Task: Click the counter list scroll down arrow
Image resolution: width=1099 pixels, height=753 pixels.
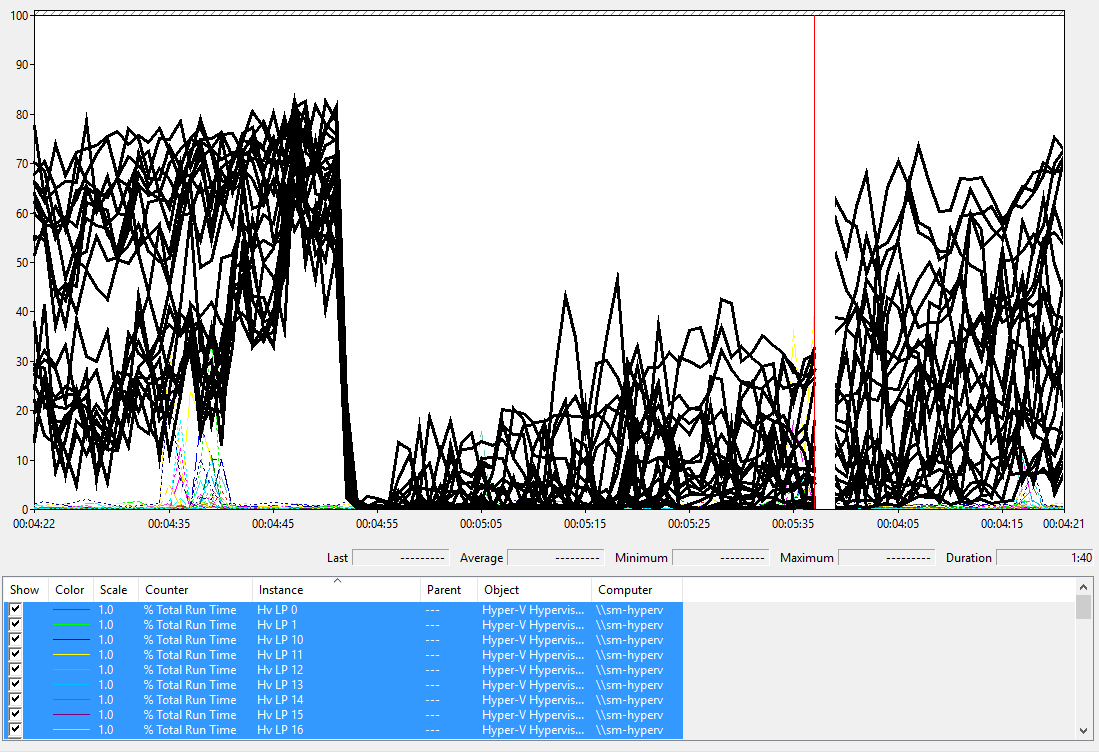Action: tap(1084, 731)
